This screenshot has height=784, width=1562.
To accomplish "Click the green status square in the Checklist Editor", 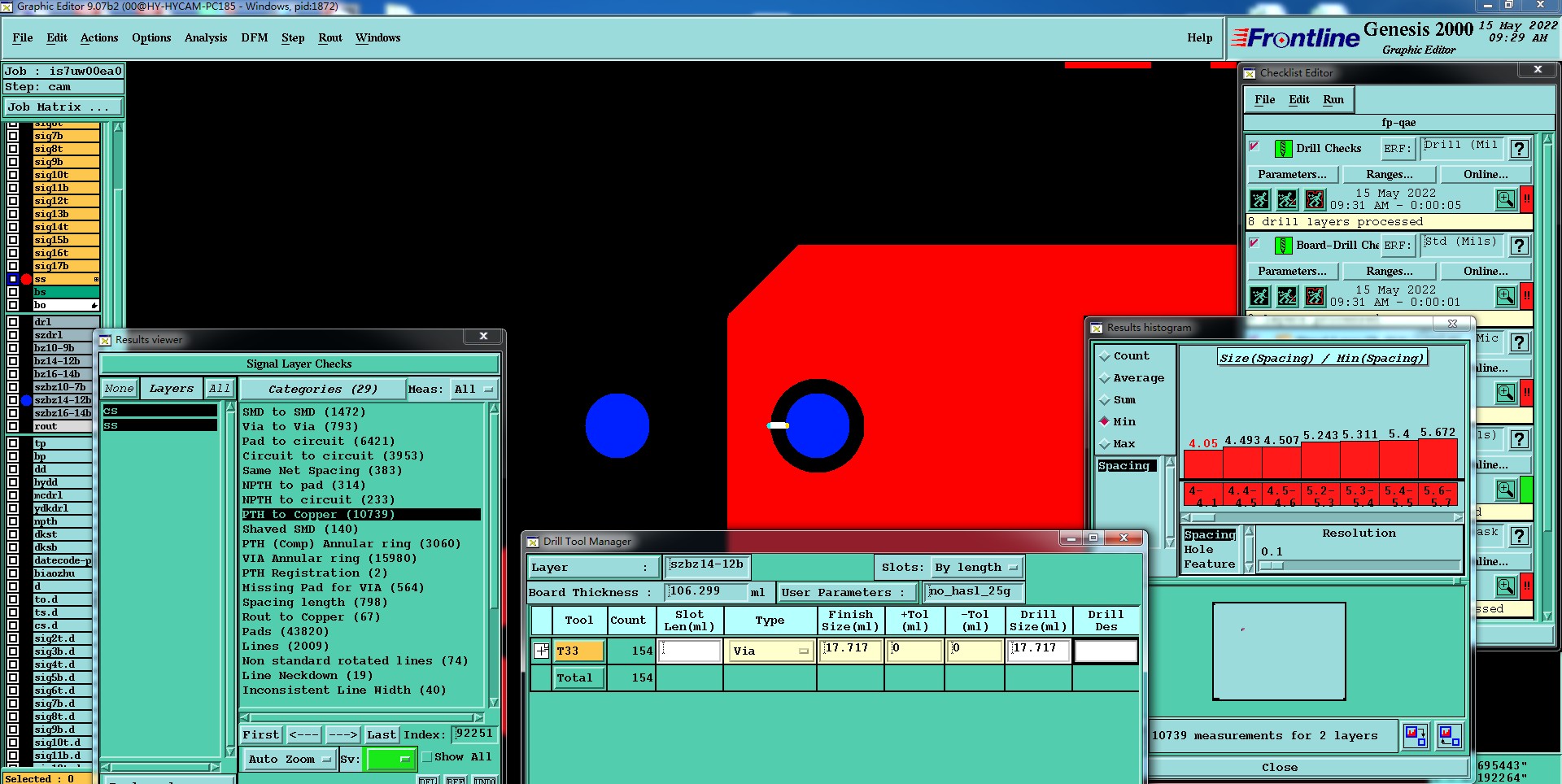I will [x=1527, y=490].
